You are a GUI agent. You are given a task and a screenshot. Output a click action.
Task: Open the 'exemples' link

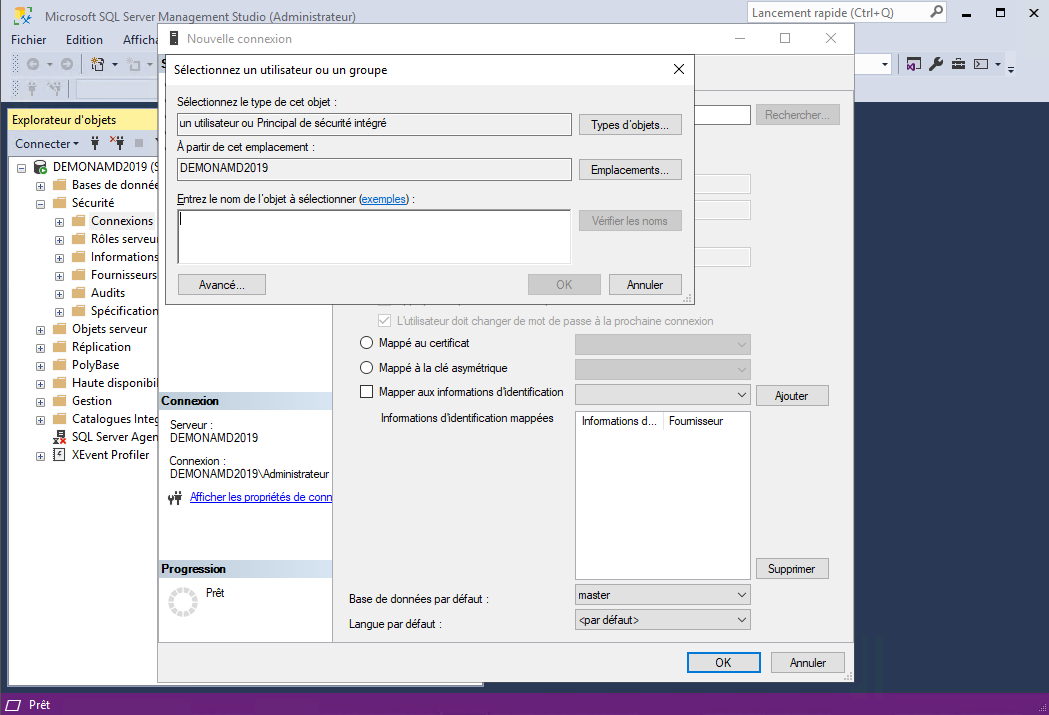[x=384, y=199]
